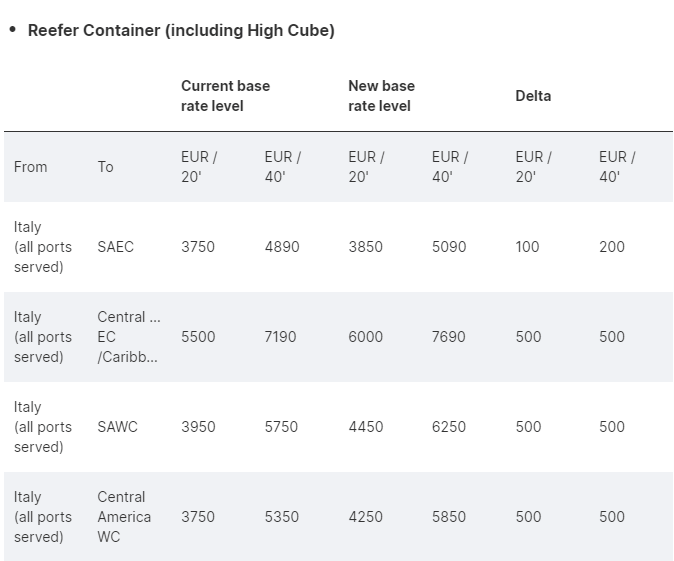Click the delta value 200
The image size is (674, 561).
[611, 247]
